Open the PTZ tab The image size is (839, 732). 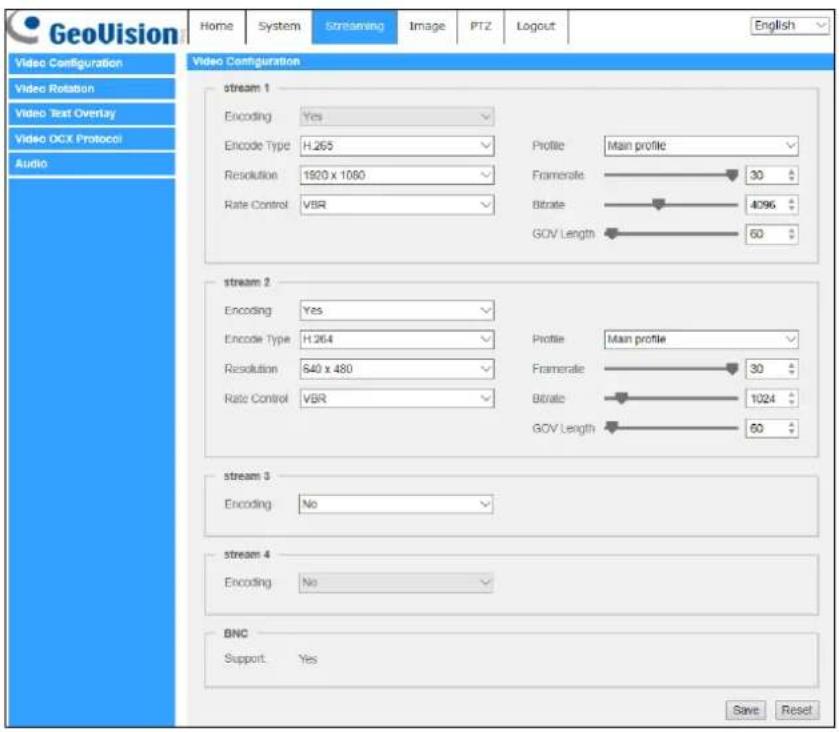click(x=480, y=26)
